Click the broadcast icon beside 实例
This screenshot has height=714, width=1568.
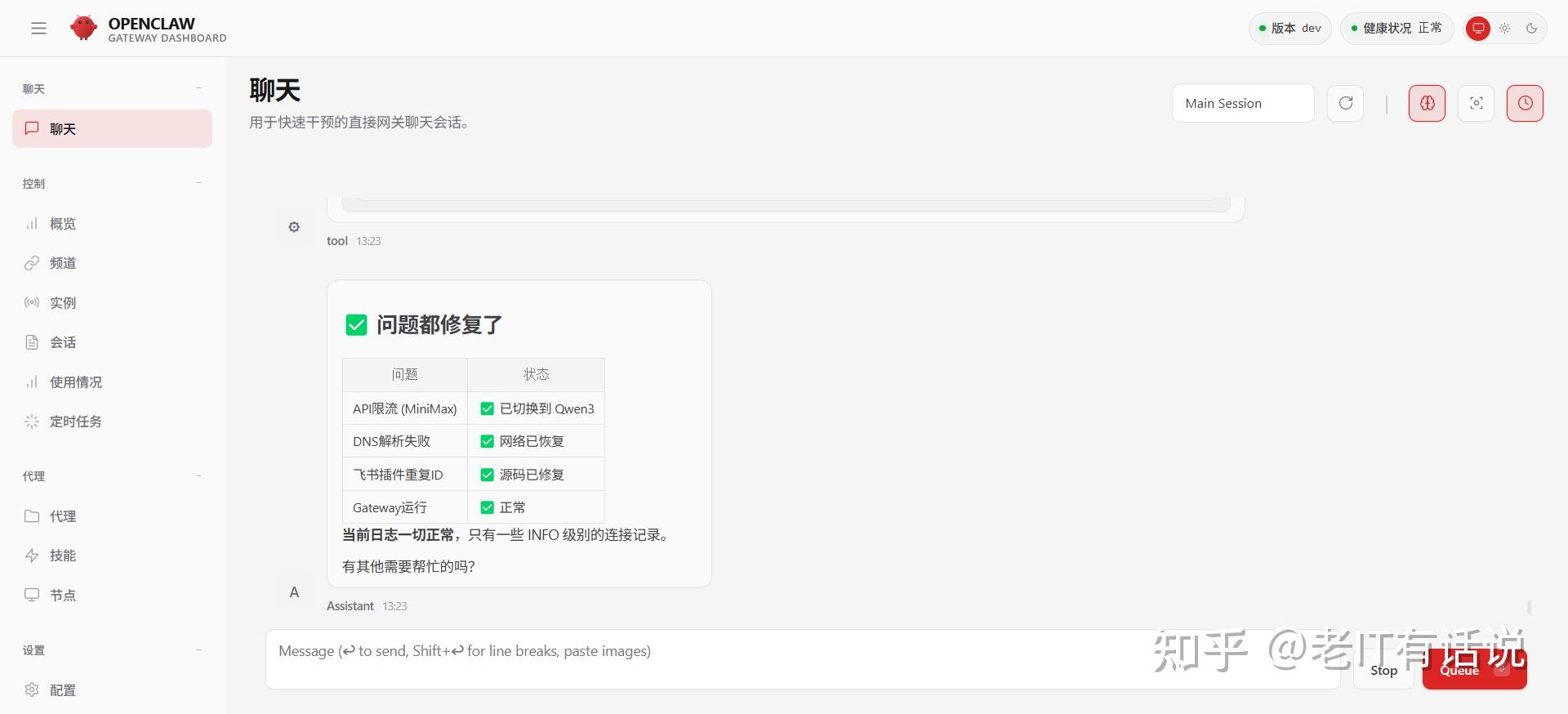point(32,302)
